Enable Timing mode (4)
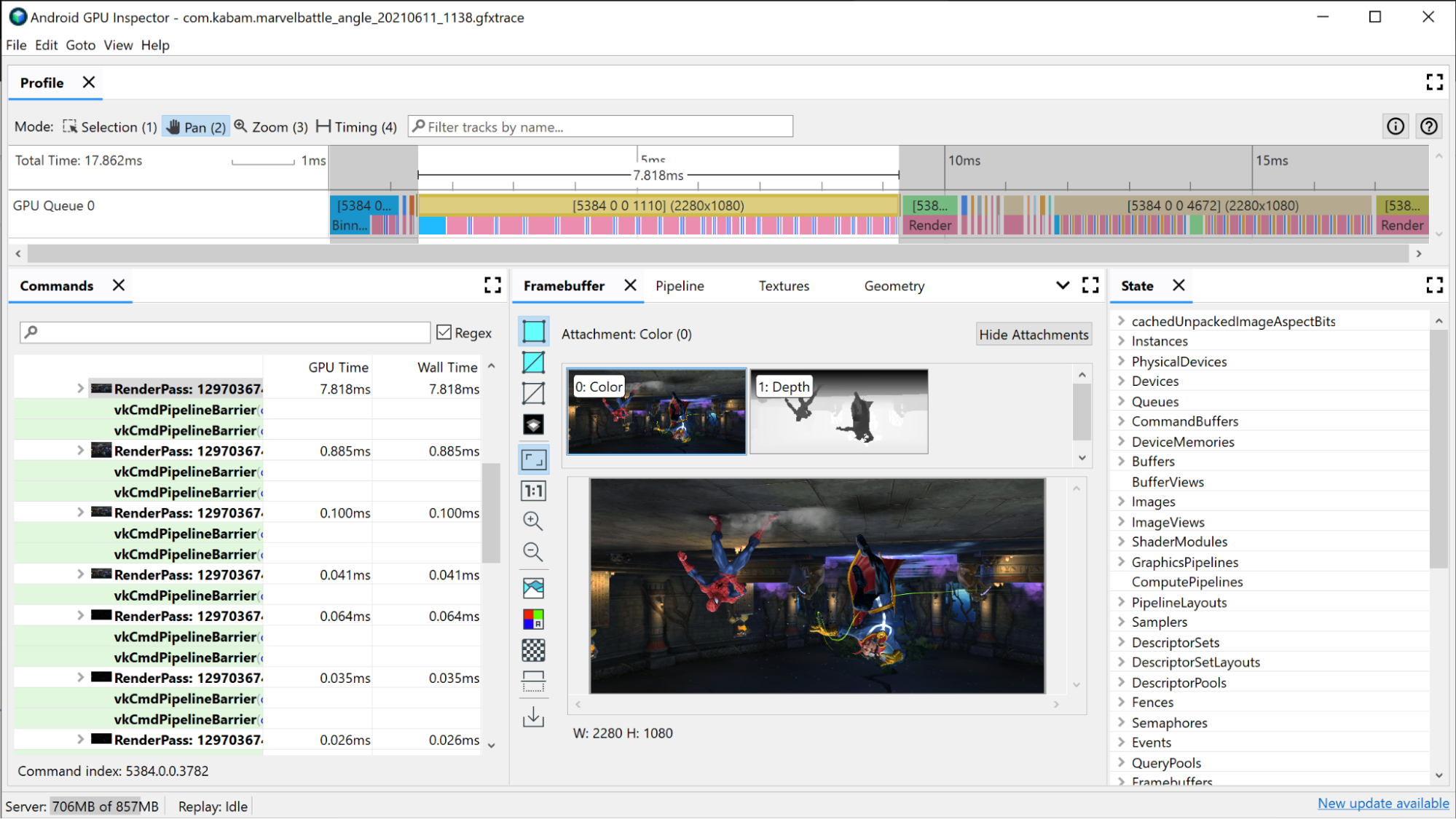Screen dimensions: 1456x819 [355, 127]
